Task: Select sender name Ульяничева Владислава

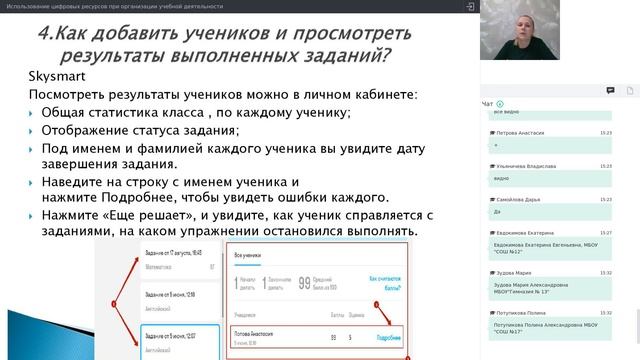Action: pyautogui.click(x=526, y=167)
